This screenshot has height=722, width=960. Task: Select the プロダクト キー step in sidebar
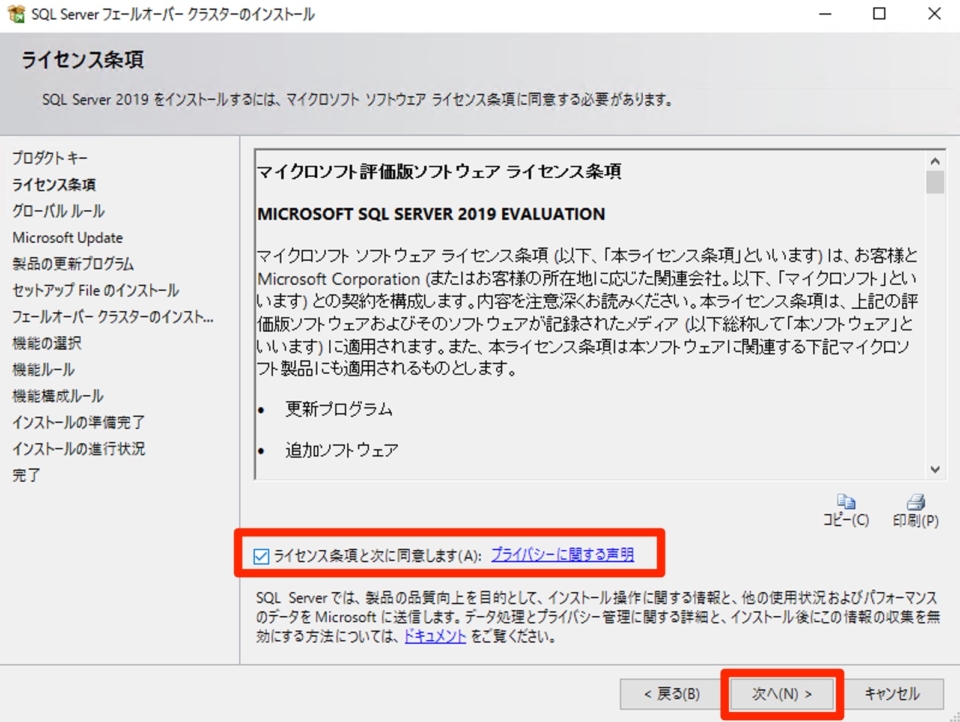50,158
